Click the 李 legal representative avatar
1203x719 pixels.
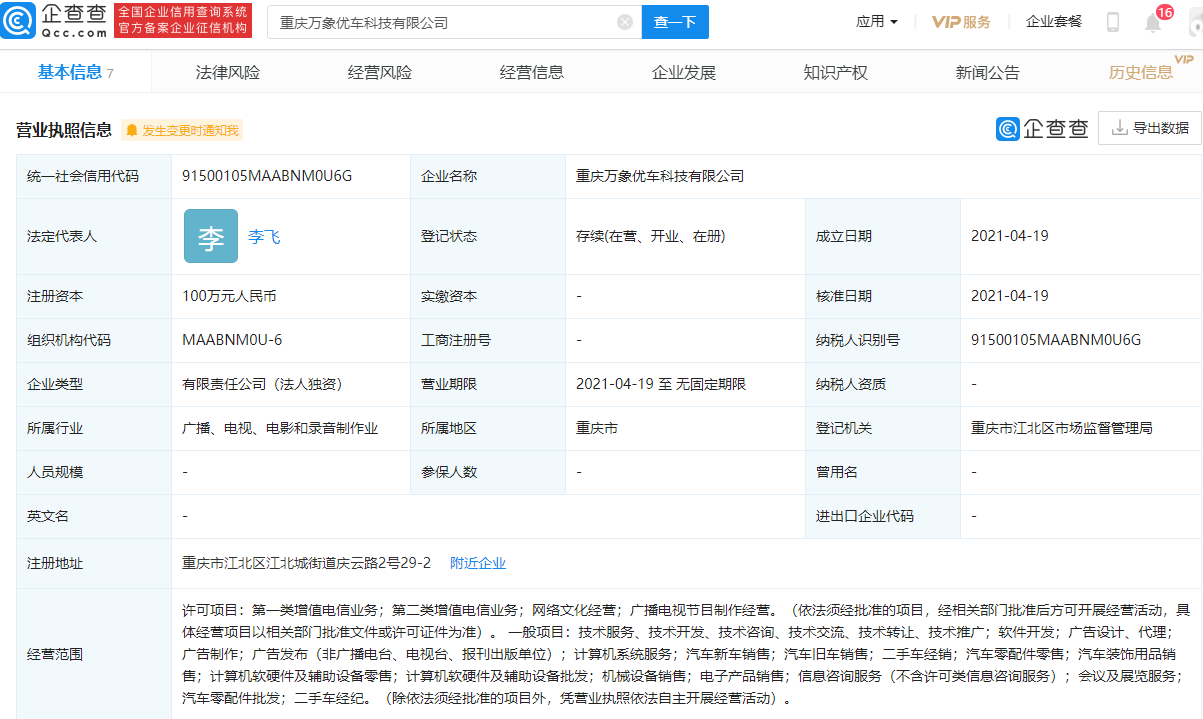(x=211, y=236)
